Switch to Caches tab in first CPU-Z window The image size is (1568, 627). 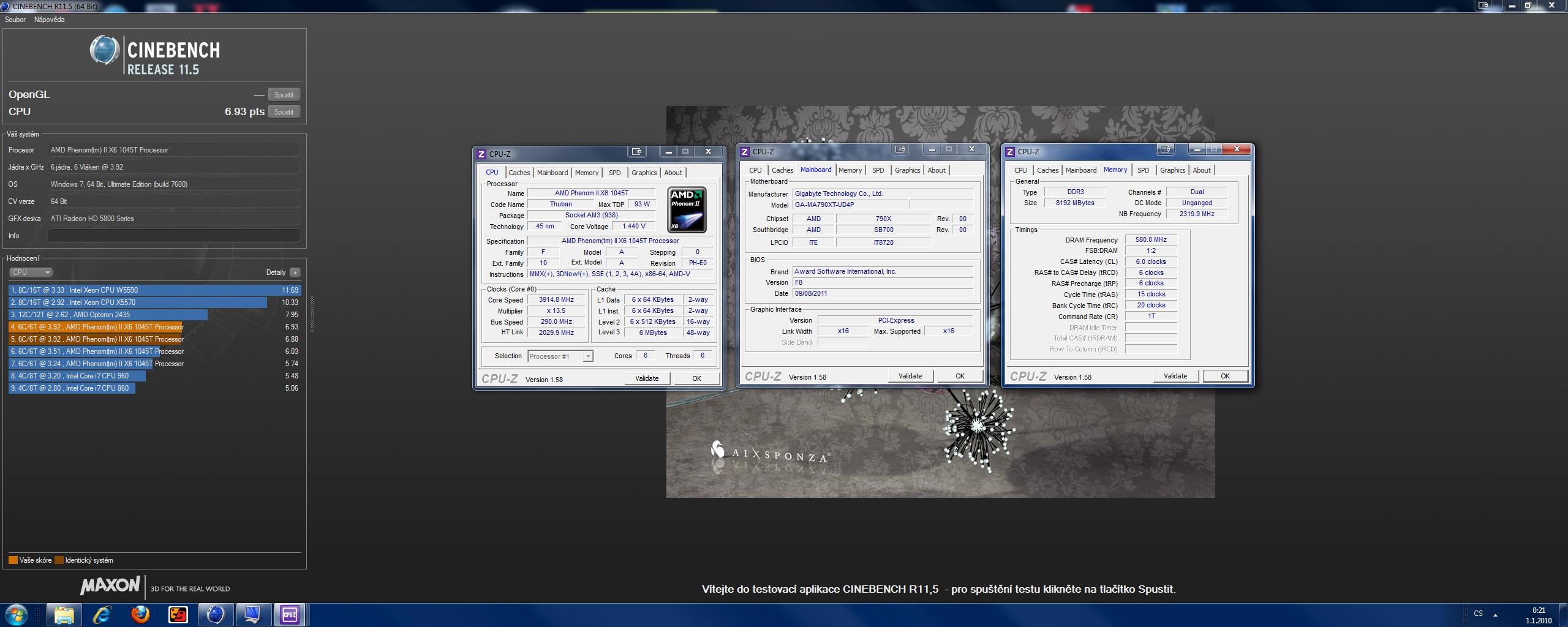tap(519, 173)
